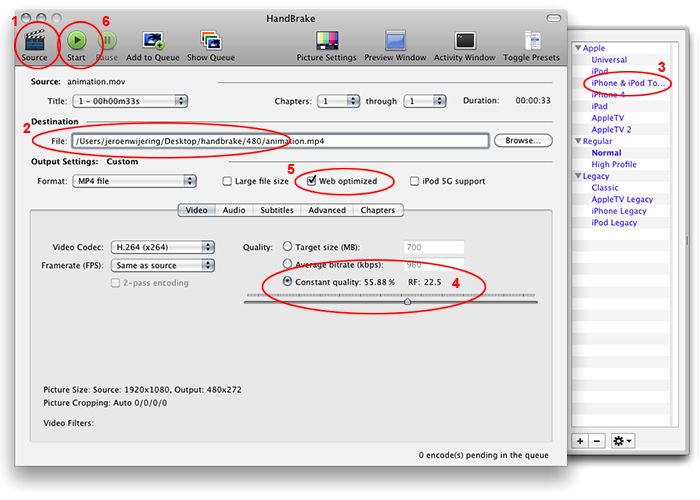
Task: Select the AppleTV preset
Action: [608, 118]
